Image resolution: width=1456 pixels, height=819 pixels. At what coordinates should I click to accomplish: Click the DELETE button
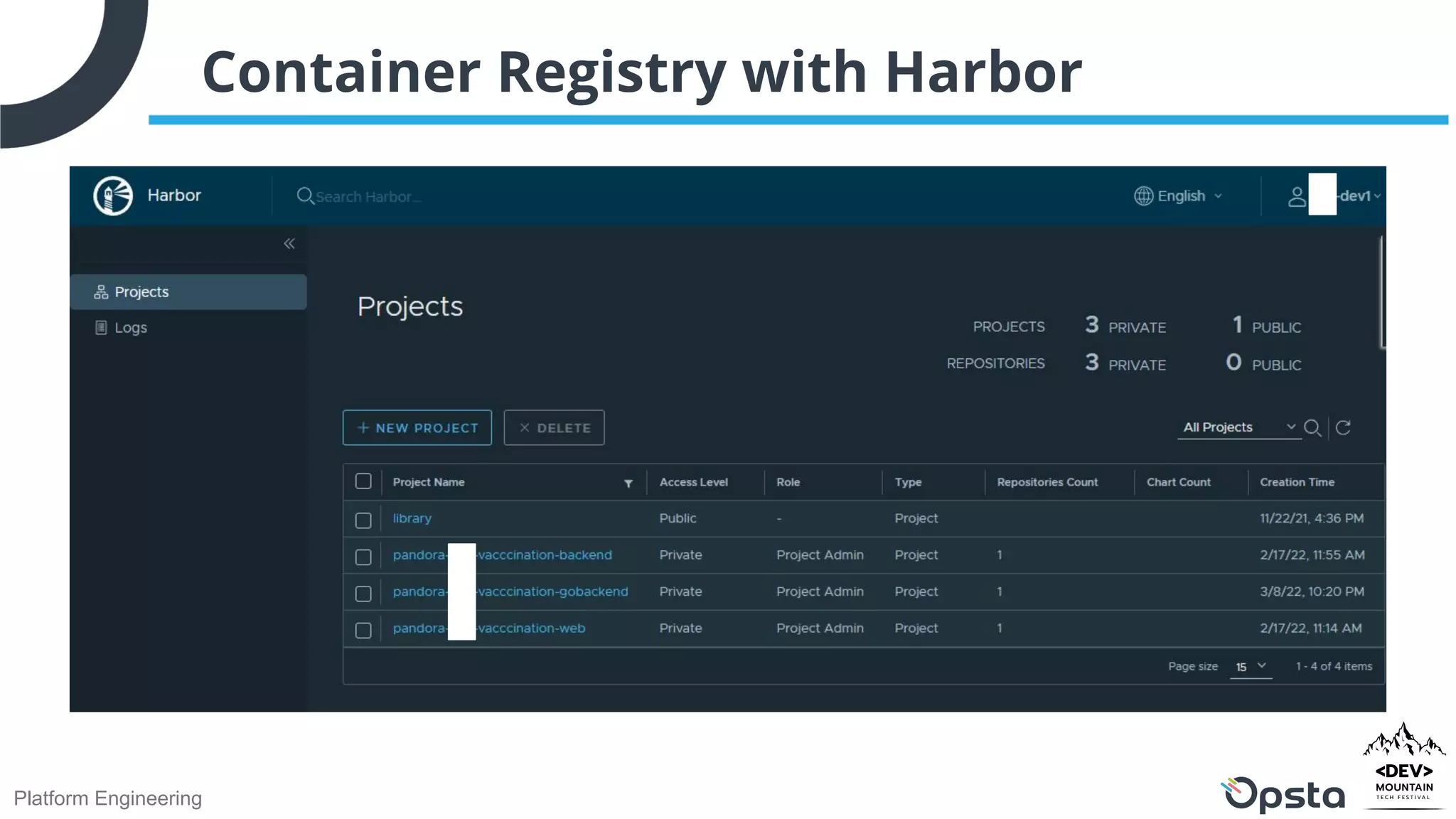pos(555,428)
